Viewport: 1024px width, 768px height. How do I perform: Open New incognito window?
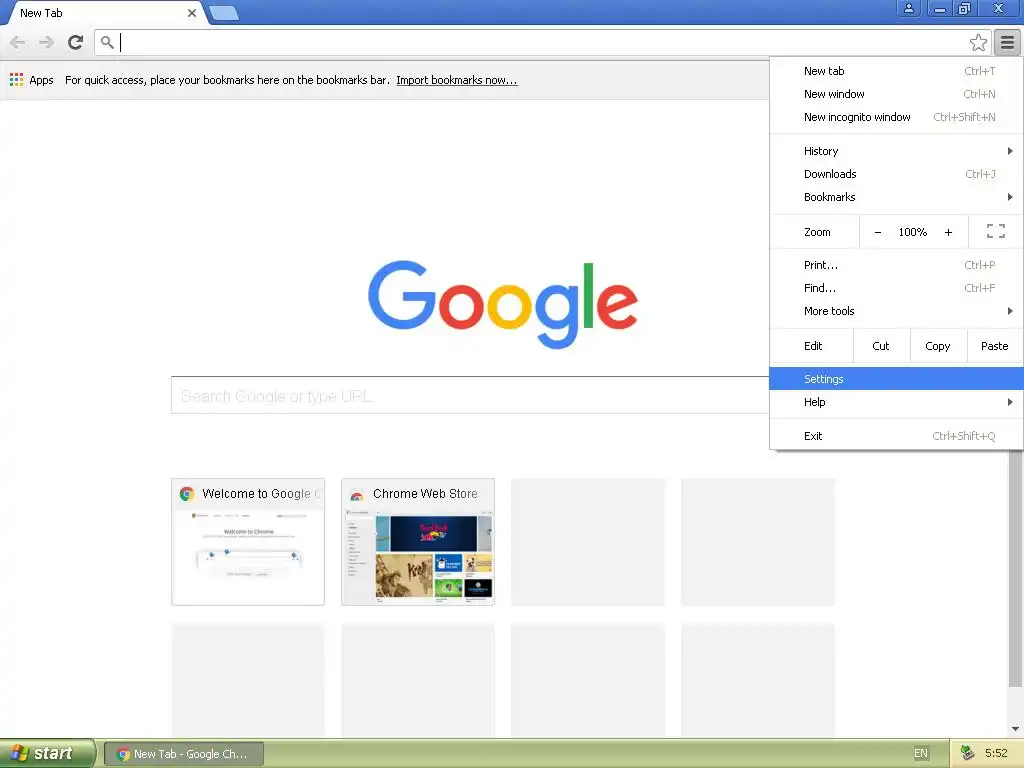pos(896,117)
